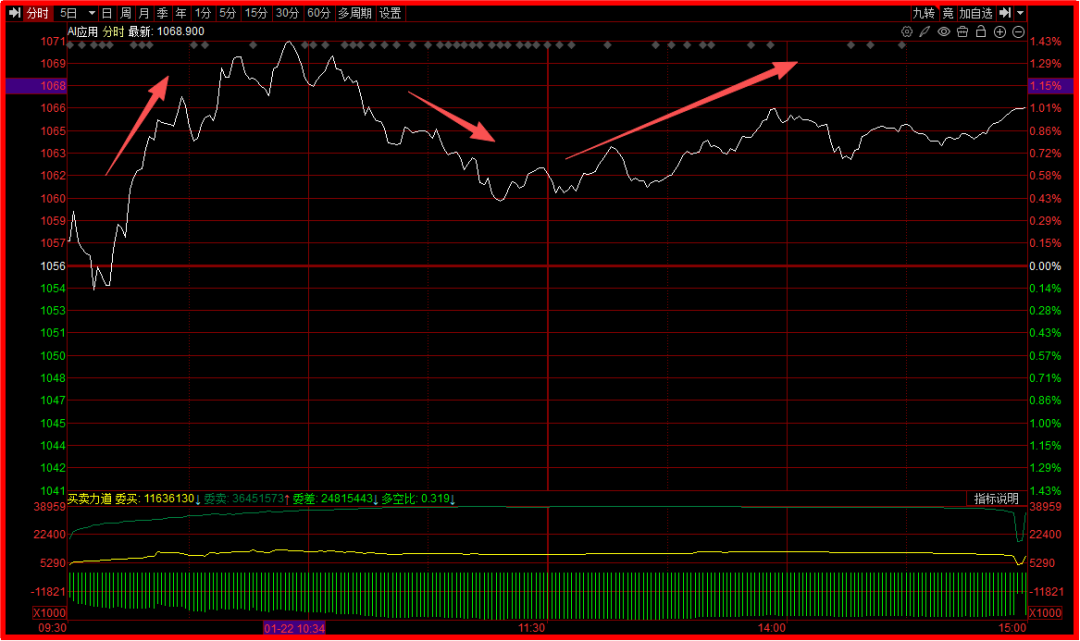1080x641 pixels.
Task: Switch to the 60分 timeframe tab
Action: pos(319,13)
